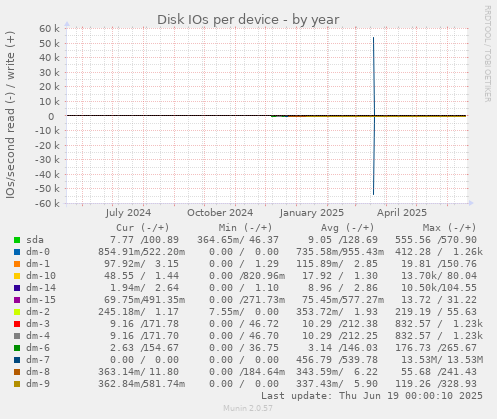Click the 'dm-0' device label
The width and height of the screenshot is (497, 419).
point(38,252)
